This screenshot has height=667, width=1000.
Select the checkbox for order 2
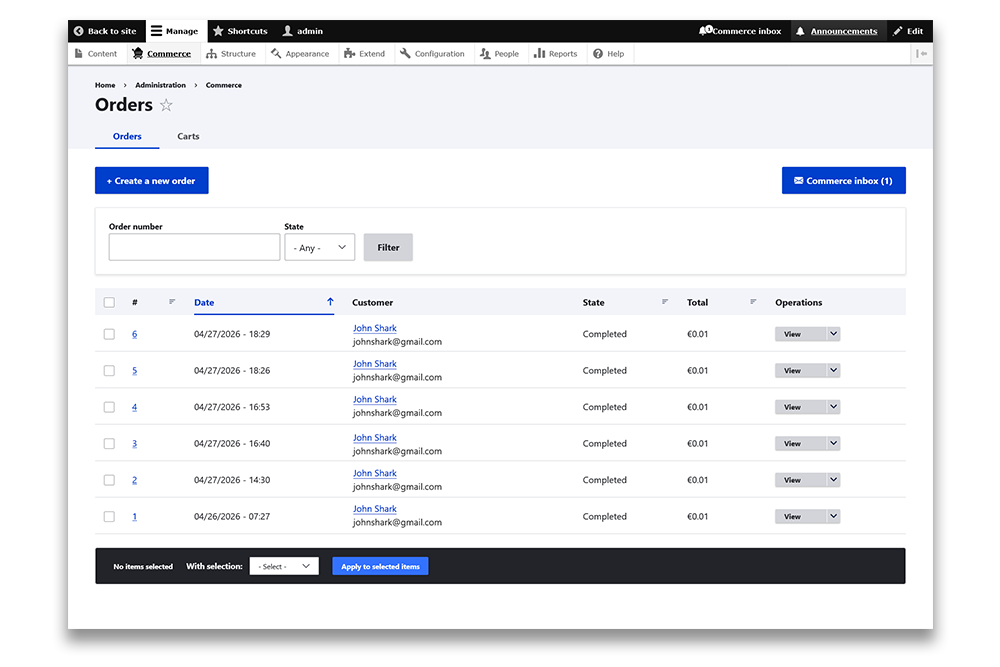(109, 480)
